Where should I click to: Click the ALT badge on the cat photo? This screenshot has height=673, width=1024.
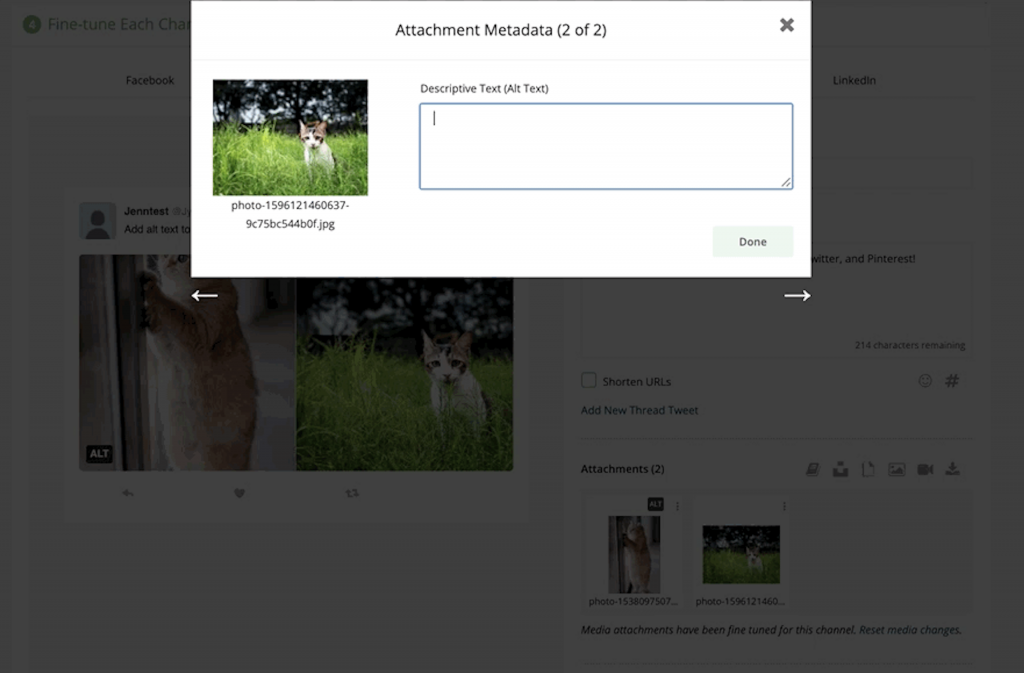tap(99, 453)
